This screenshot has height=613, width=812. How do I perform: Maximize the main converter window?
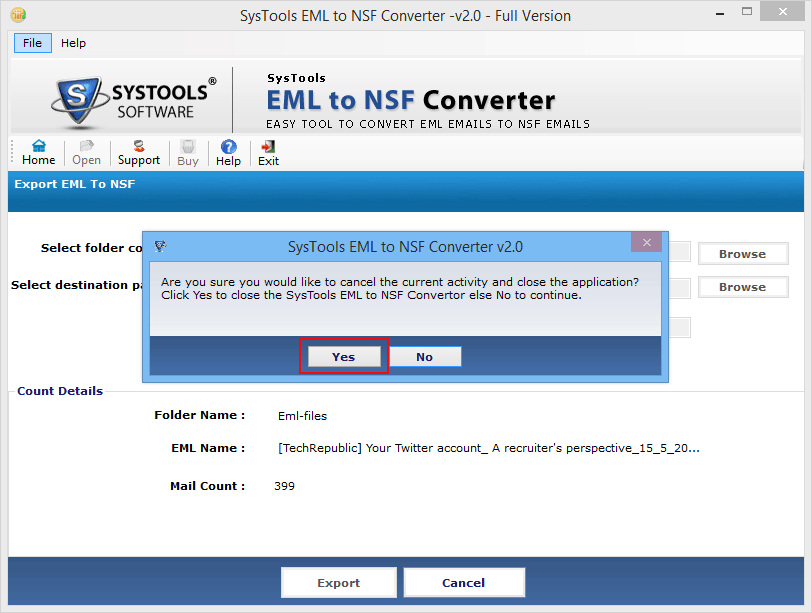tap(746, 11)
